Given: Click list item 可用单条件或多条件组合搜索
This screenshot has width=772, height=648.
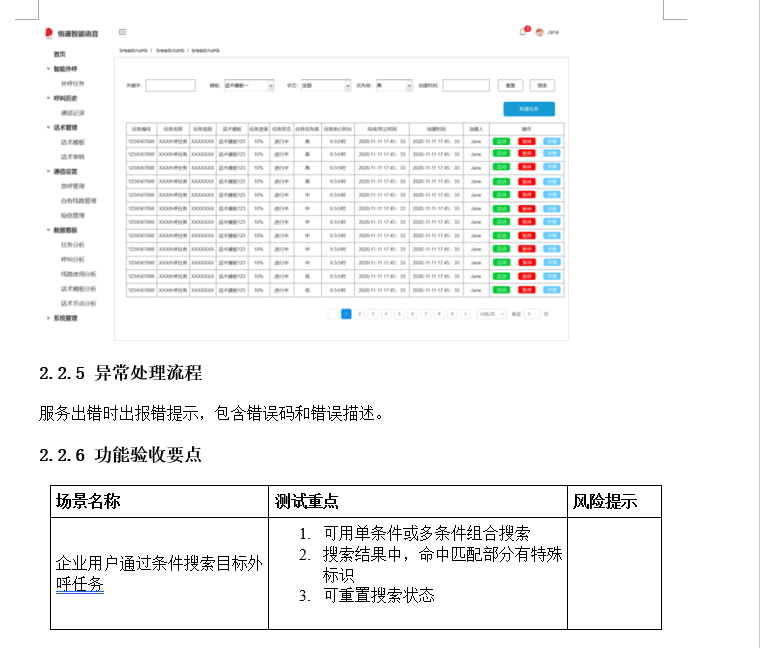Looking at the screenshot, I should coord(426,533).
